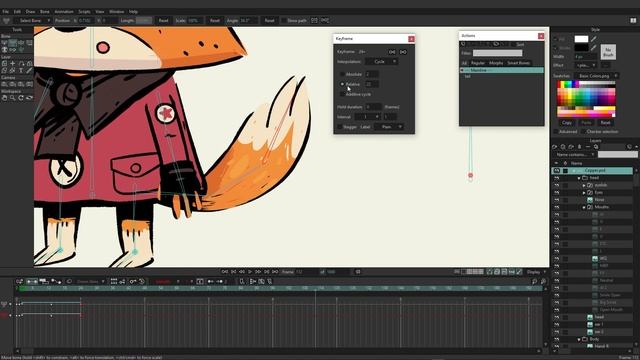
Task: Open the Swatches Basic Colors.png dropdown
Action: point(596,76)
